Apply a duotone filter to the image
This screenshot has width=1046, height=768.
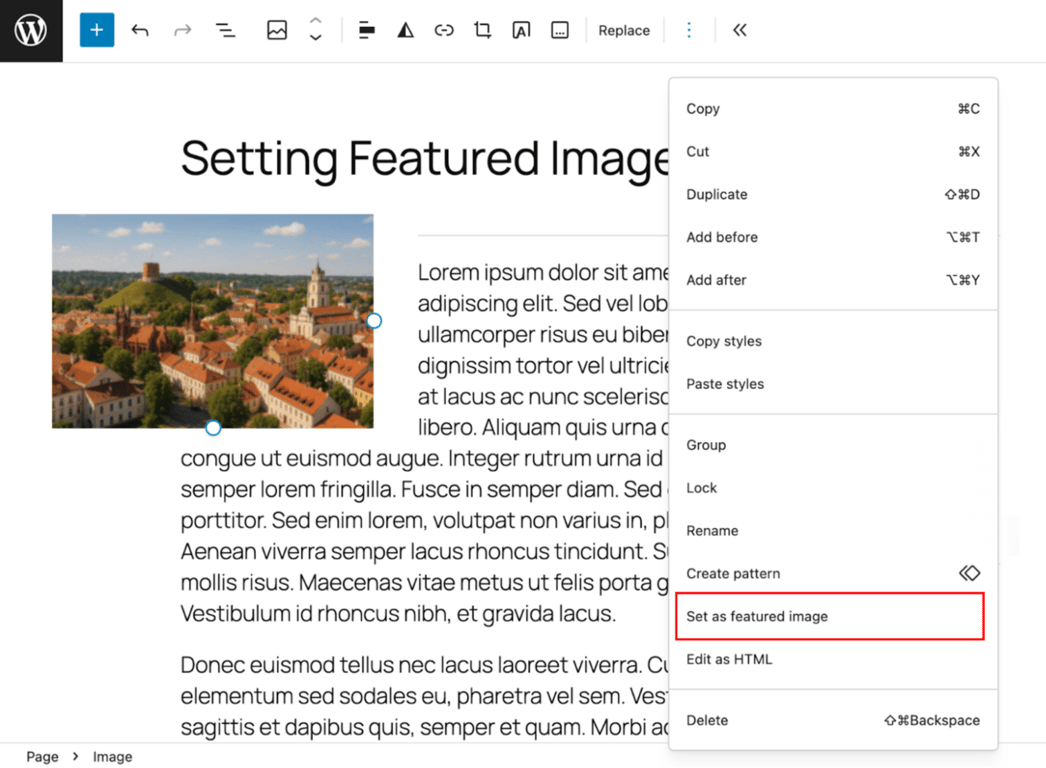coord(405,30)
